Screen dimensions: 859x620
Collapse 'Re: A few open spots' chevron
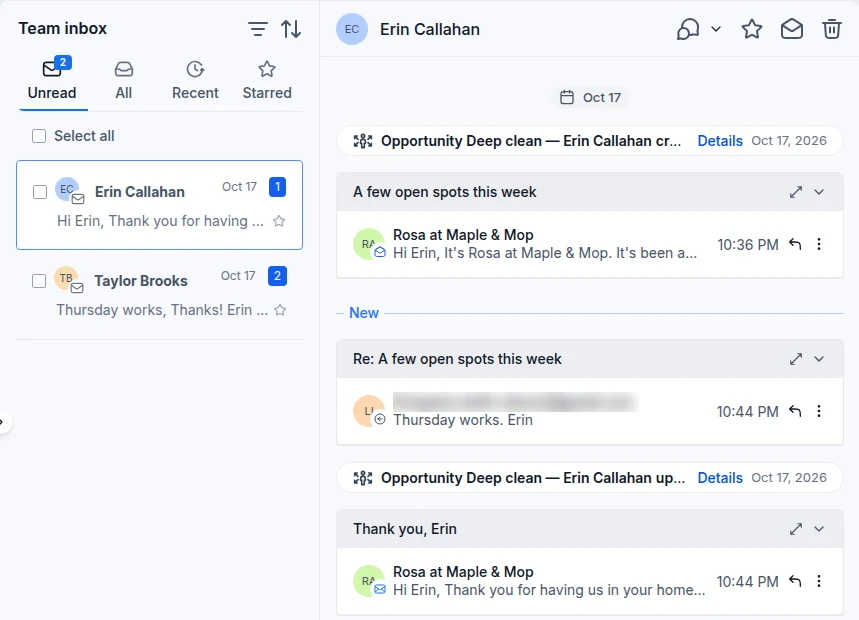[x=819, y=359]
